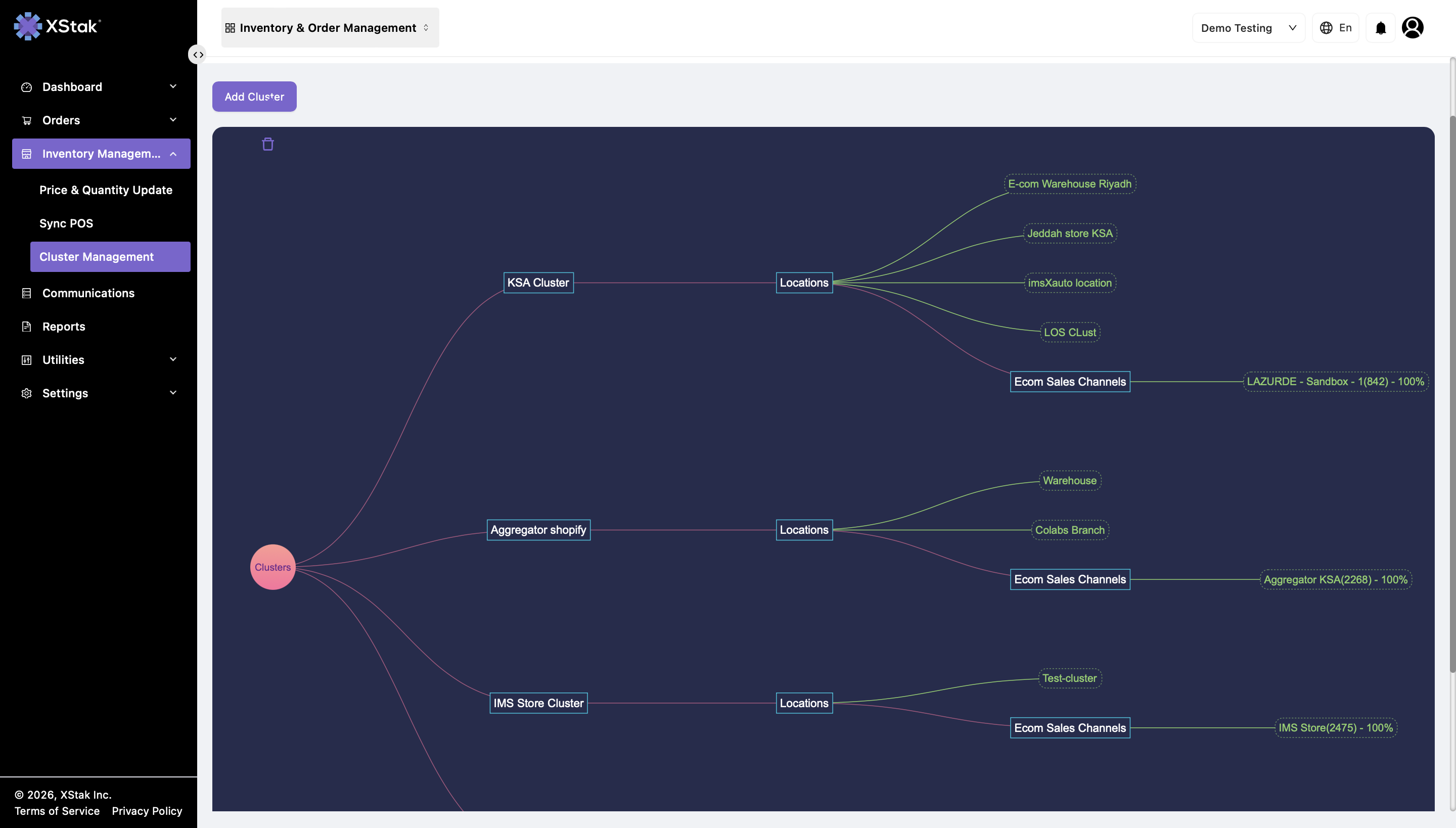Click the Settings gear icon
1456x828 pixels.
[26, 393]
